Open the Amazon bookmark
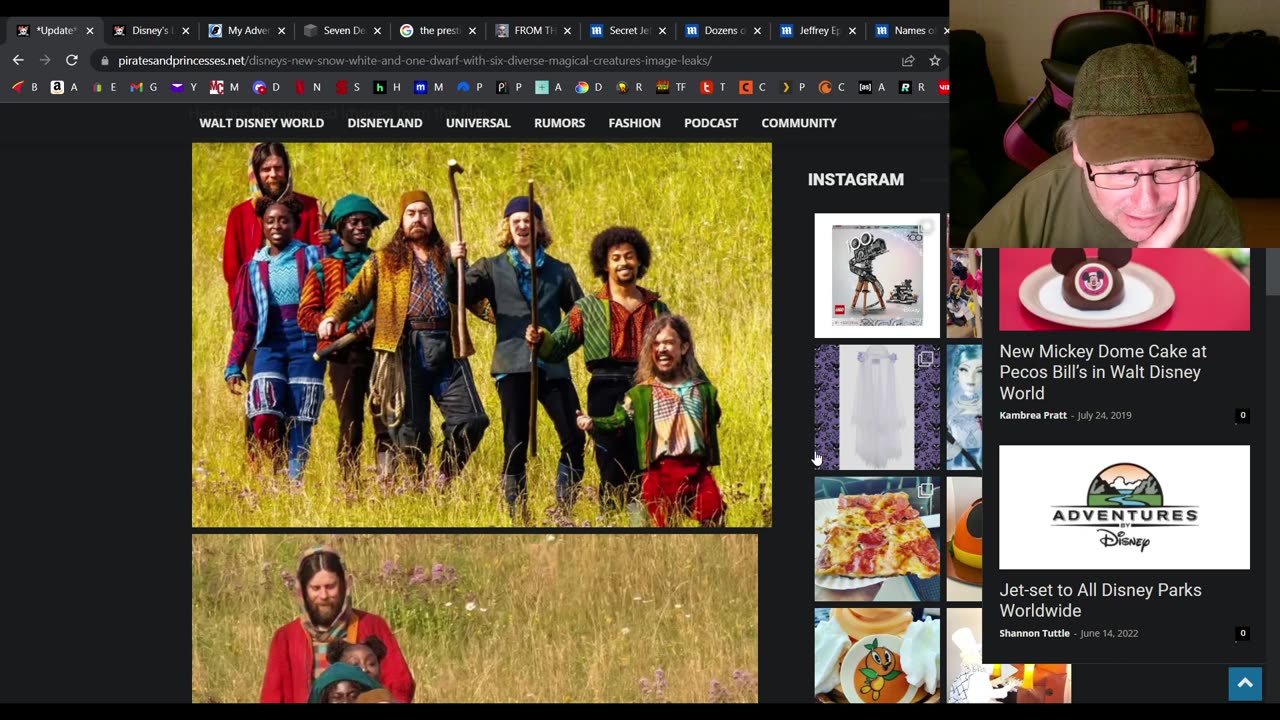Viewport: 1280px width, 720px height. [x=64, y=87]
